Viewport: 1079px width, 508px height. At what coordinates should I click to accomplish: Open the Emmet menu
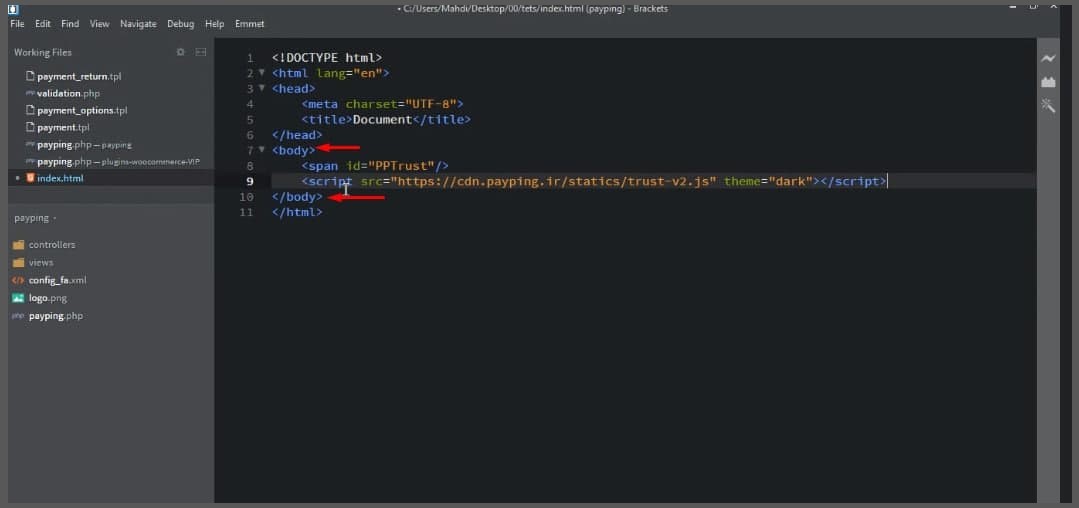pos(250,23)
